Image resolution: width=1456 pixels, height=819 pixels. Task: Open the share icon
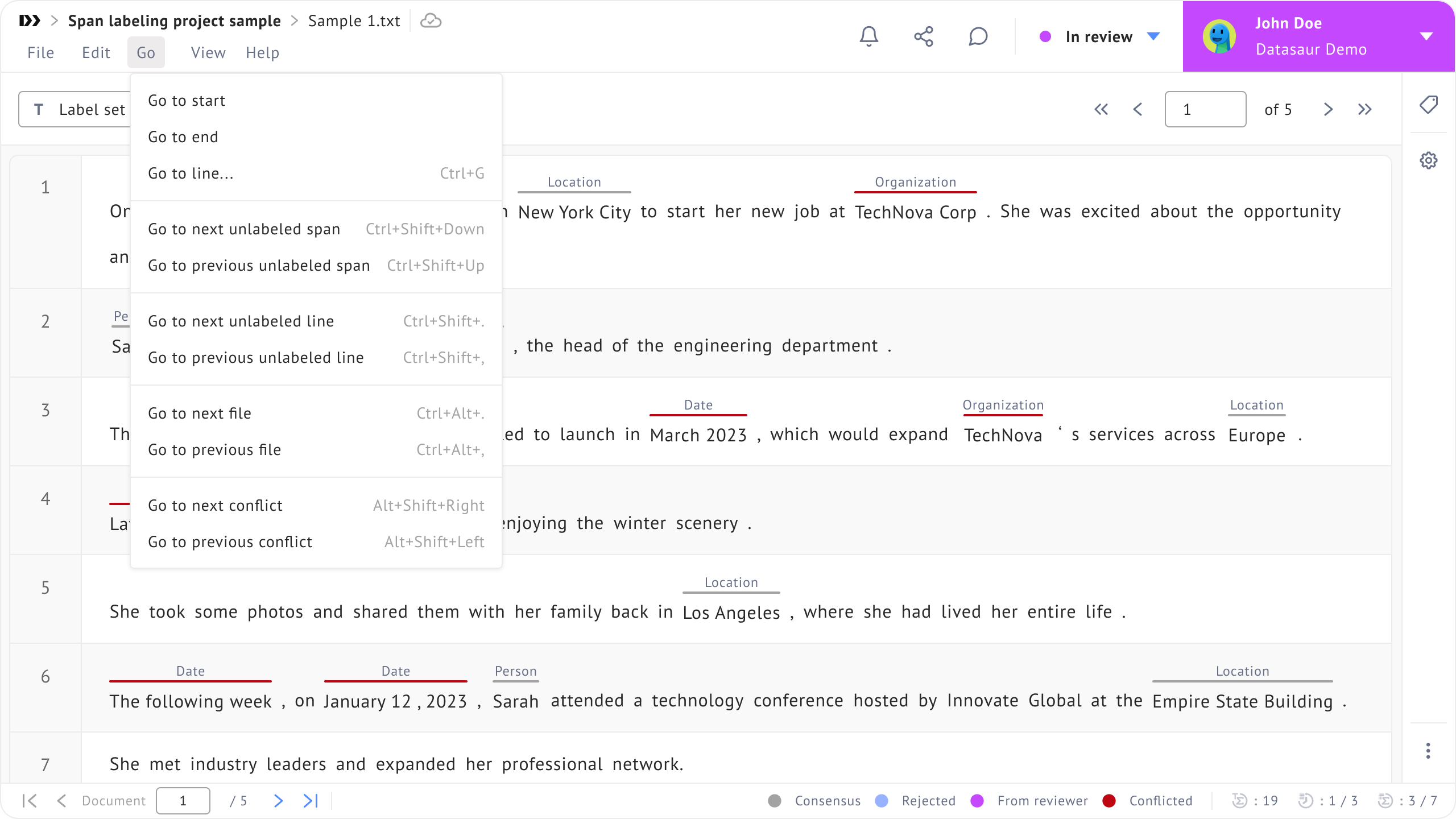pos(924,37)
